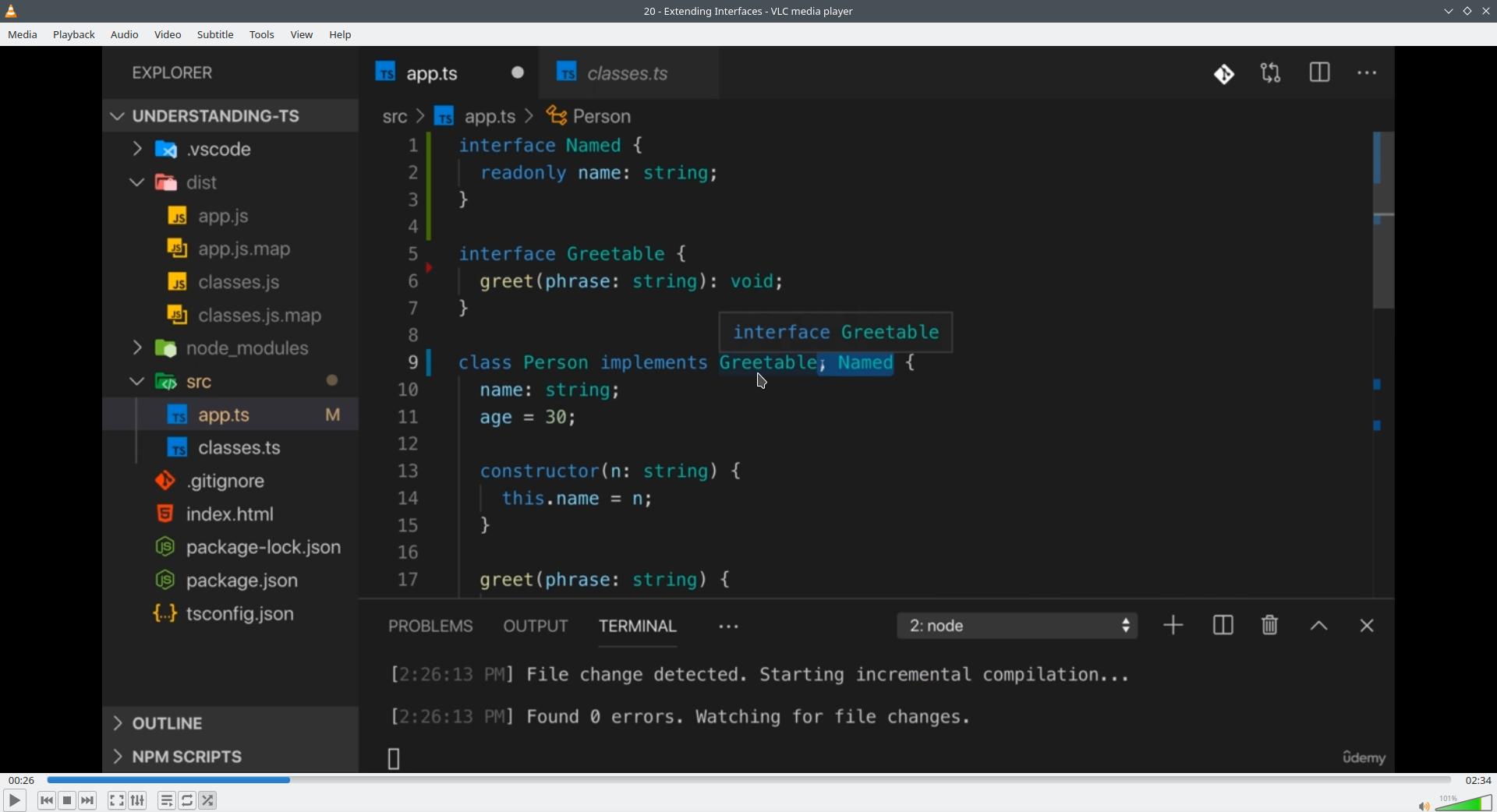Click the total time 02:34 label
This screenshot has width=1497, height=812.
(x=1478, y=780)
